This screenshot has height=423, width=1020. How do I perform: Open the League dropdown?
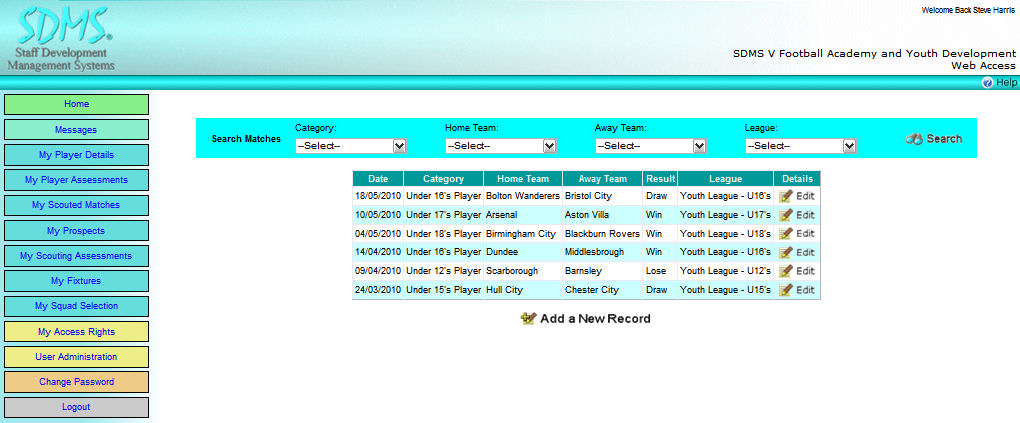800,146
